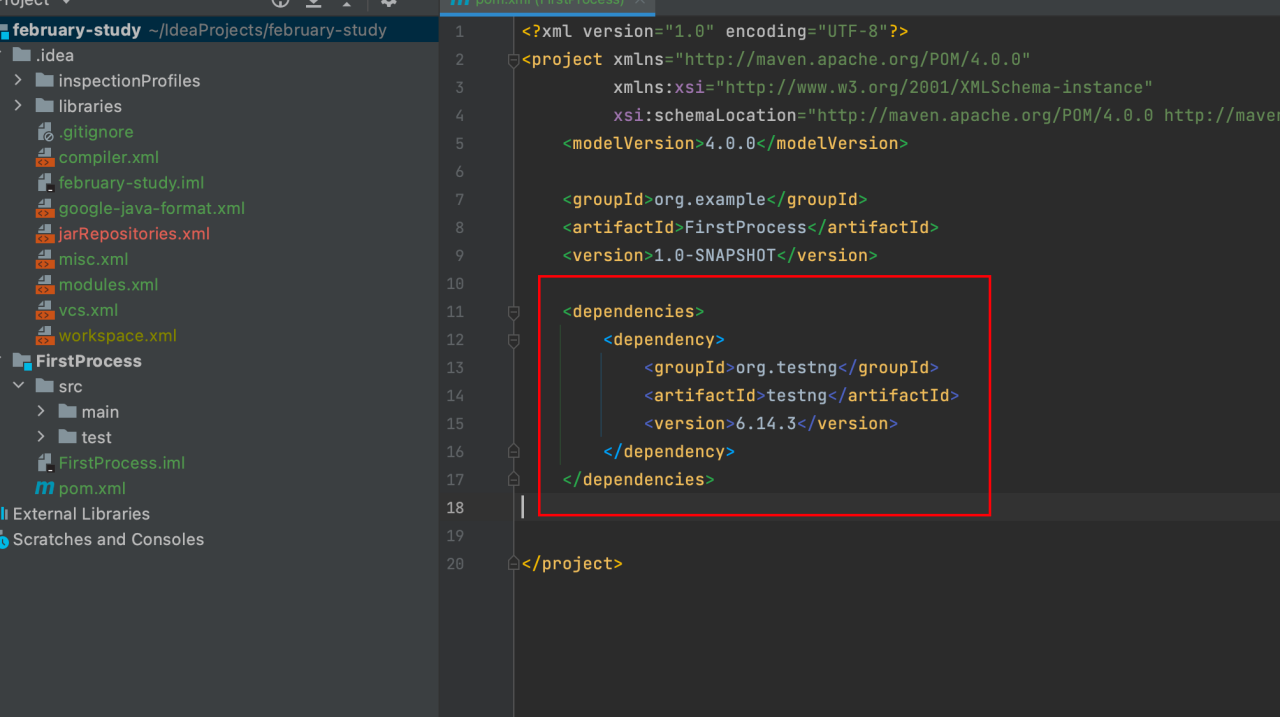Expand the inspectionProfiles folder arrow

pos(18,80)
